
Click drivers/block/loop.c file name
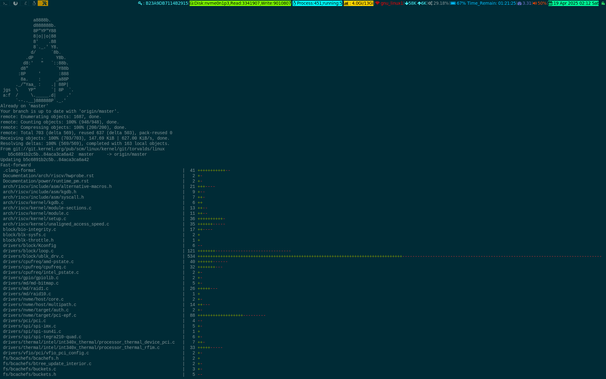(x=28, y=251)
